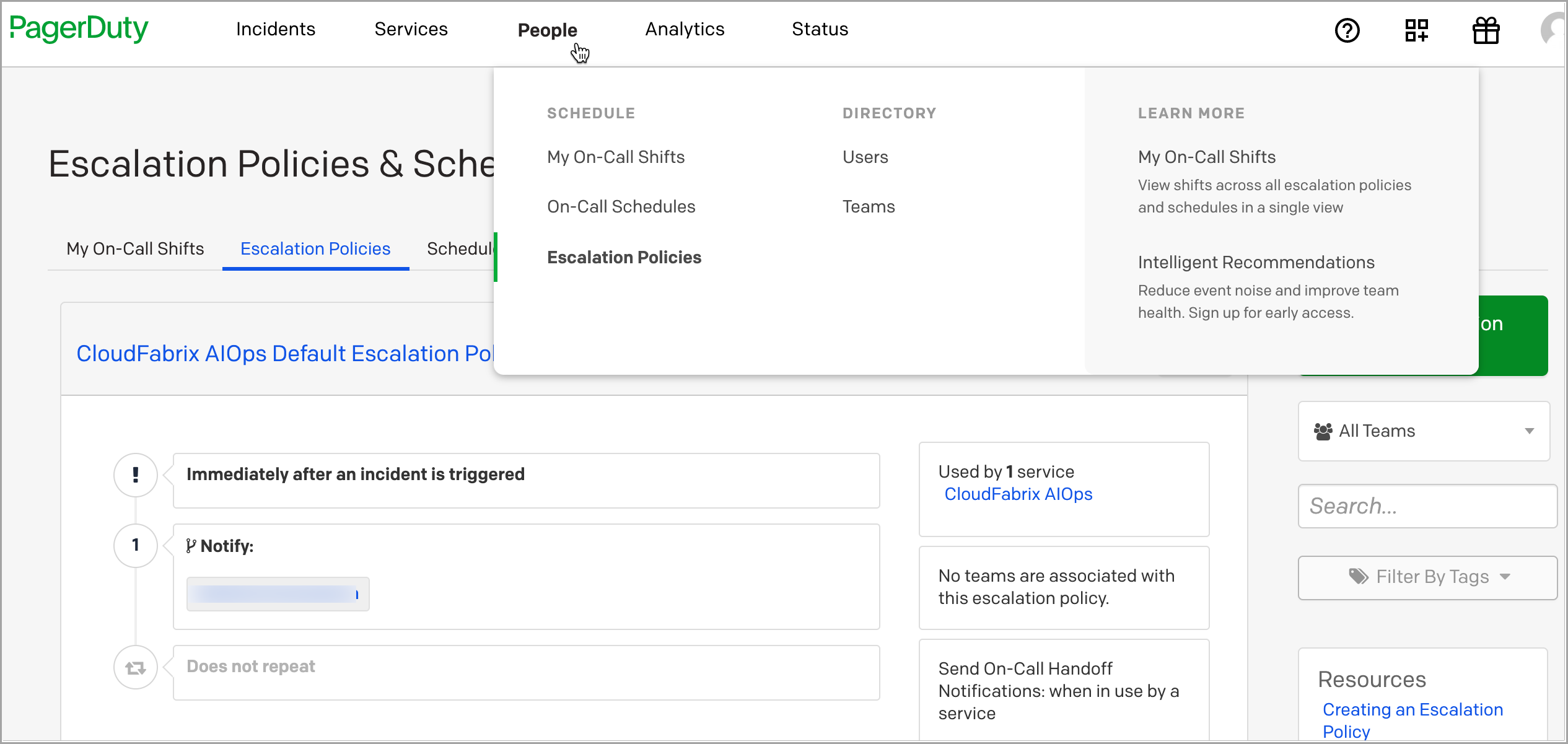Expand the Filter By Tags dropdown

1427,577
